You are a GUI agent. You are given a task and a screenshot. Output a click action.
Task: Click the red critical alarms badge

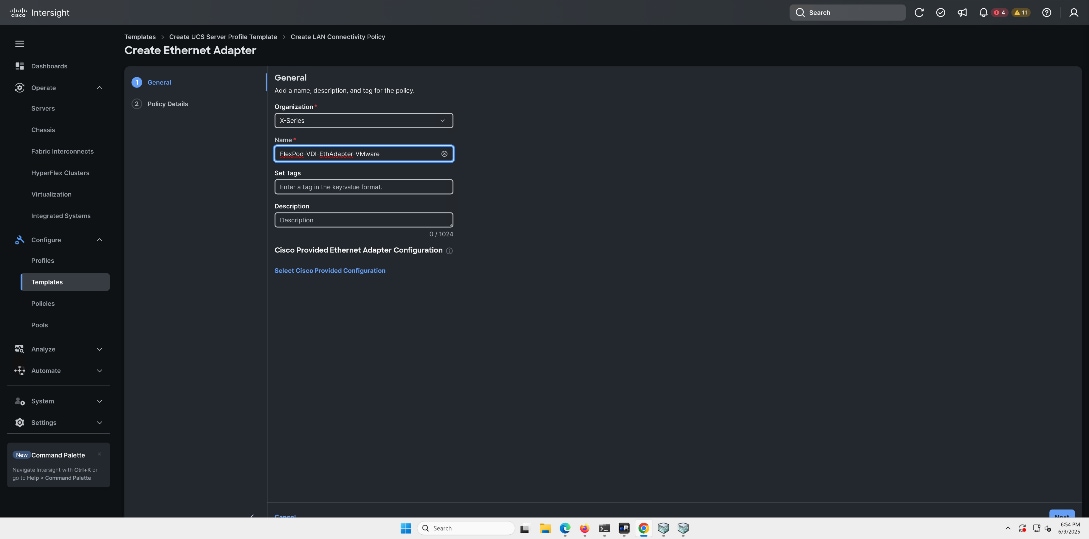point(999,13)
